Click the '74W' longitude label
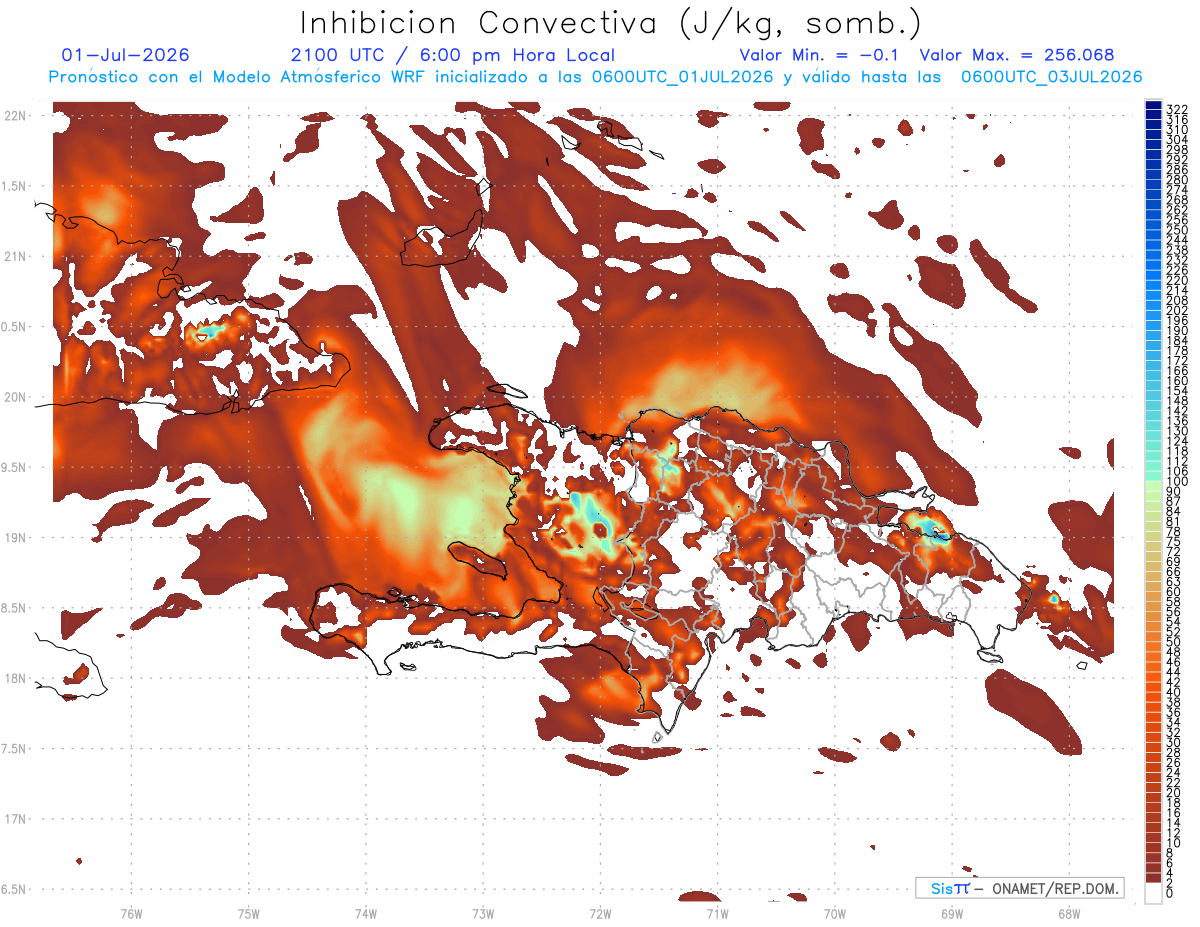Image resolution: width=1200 pixels, height=927 pixels. [365, 914]
